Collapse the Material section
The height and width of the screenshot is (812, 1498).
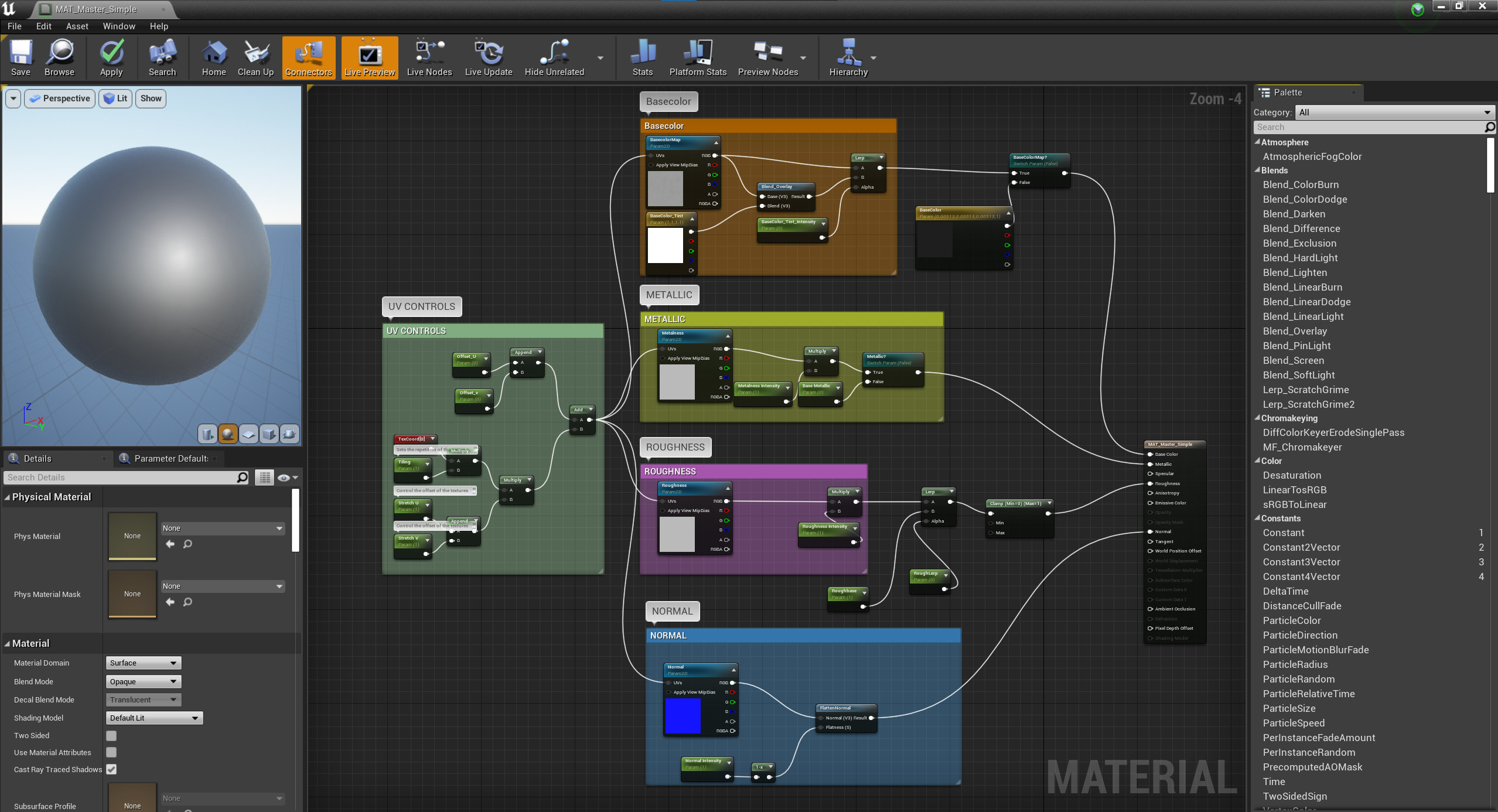tap(7, 644)
